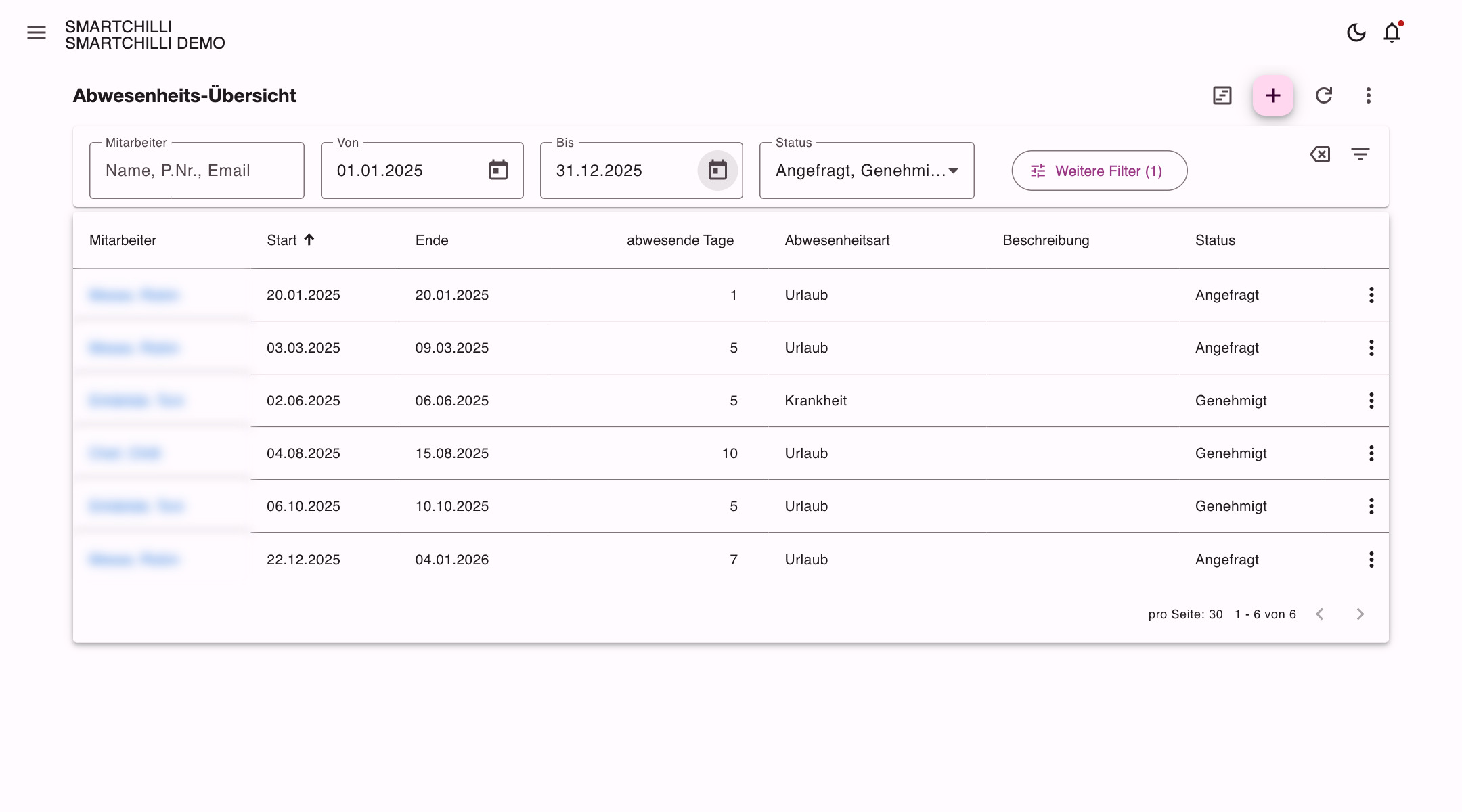Toggle the filter bar icon
Screen dimensions: 1462x812
[x=1360, y=154]
